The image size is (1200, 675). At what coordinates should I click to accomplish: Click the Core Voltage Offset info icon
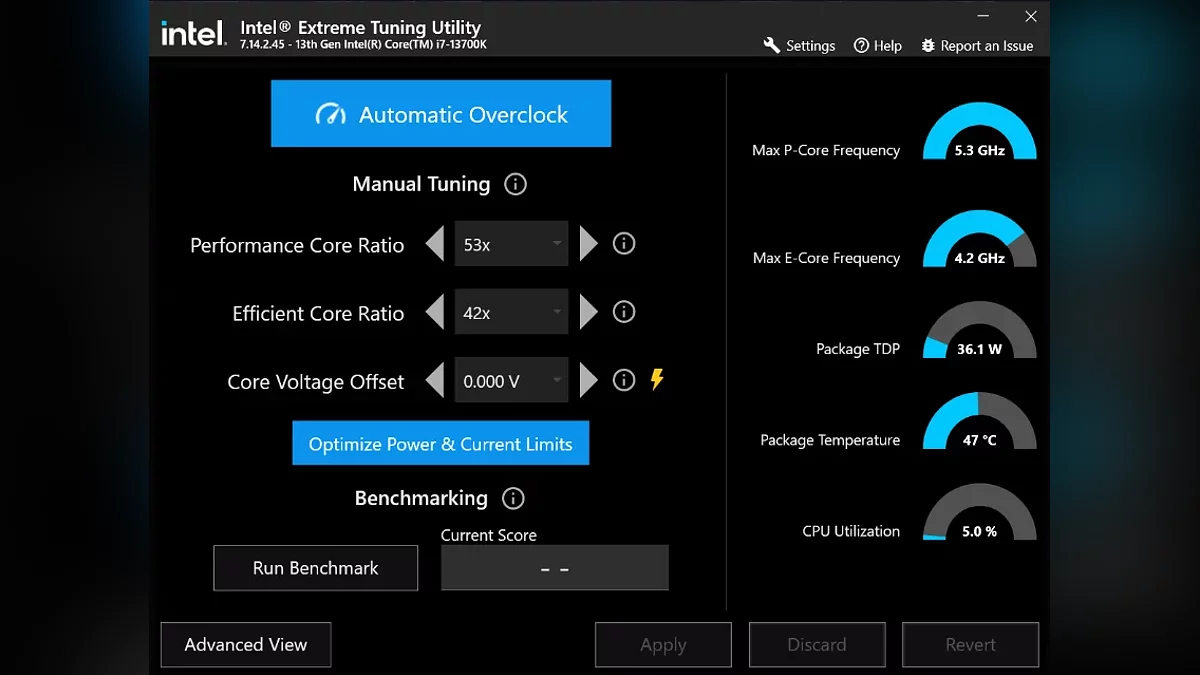pyautogui.click(x=624, y=380)
